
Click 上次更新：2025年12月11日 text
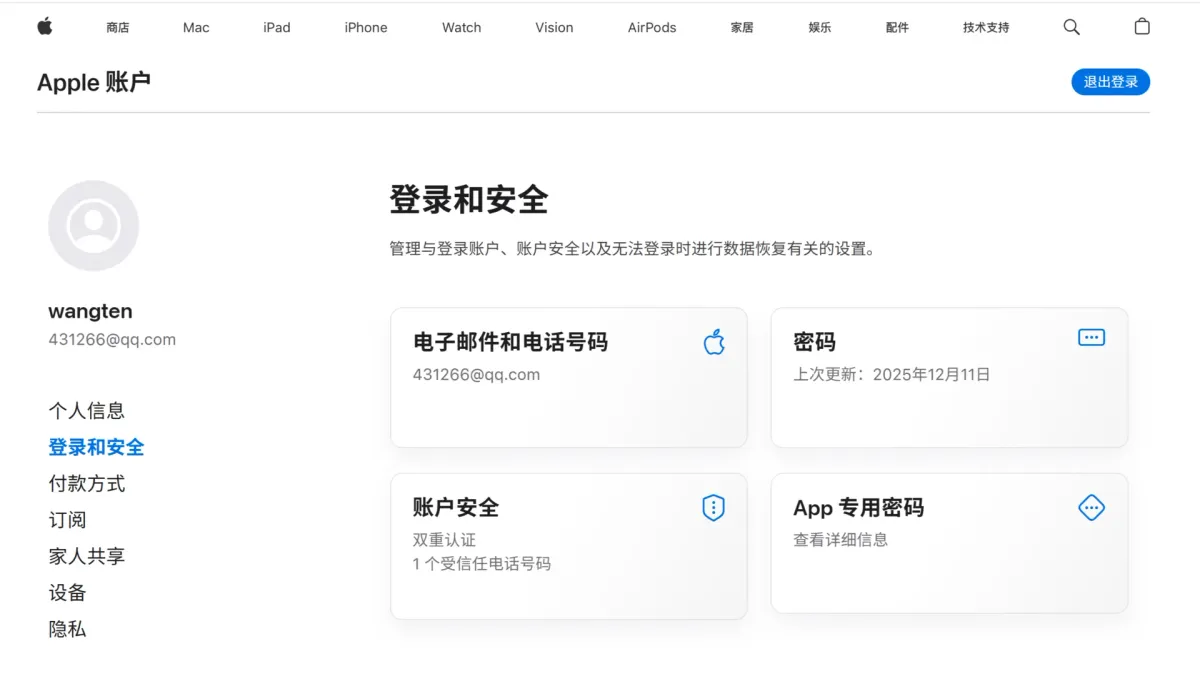point(892,375)
